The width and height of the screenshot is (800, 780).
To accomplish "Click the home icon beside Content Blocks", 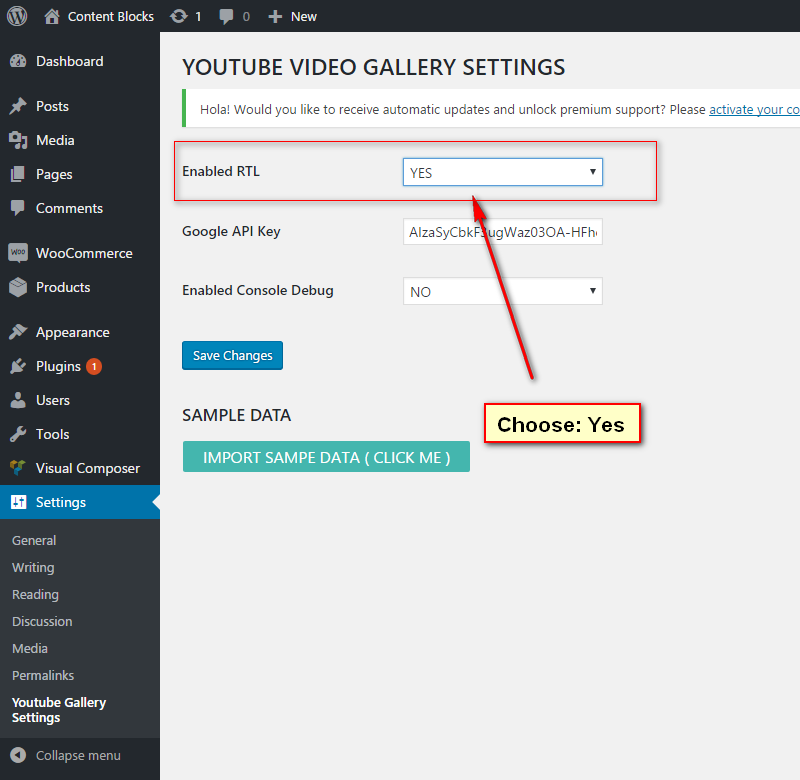I will coord(52,16).
